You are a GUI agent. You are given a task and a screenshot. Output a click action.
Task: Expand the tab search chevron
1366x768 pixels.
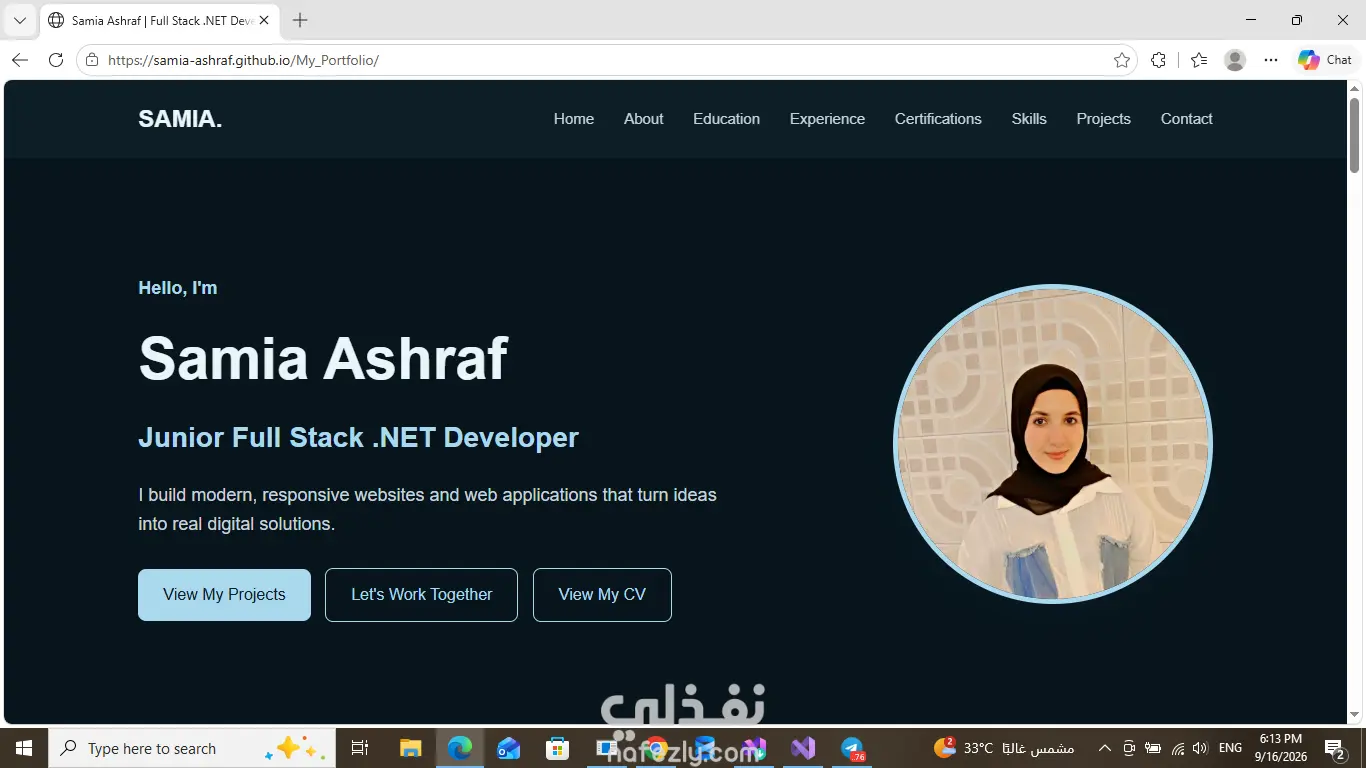20,20
